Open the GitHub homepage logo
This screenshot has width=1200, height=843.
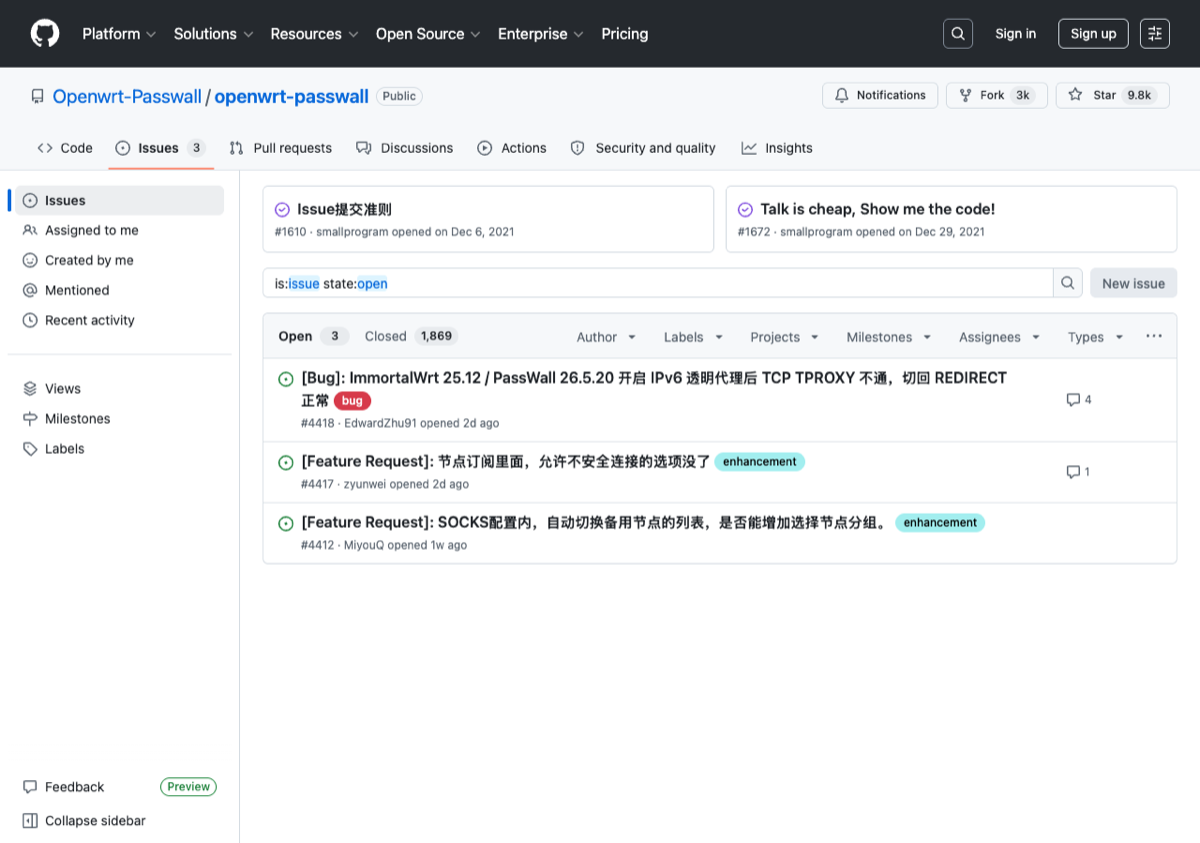[x=45, y=34]
